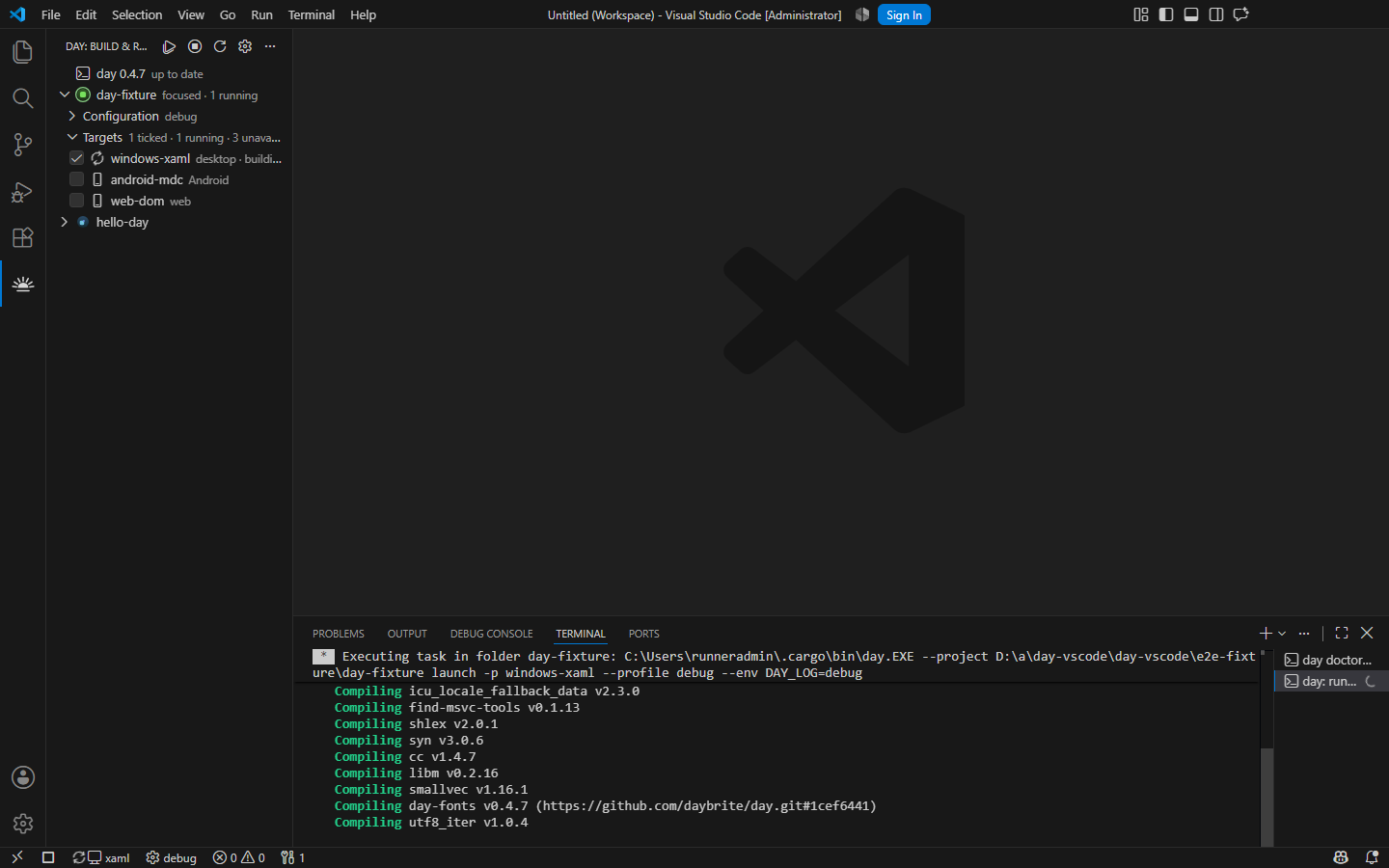Collapse the day-fixture tree node
Screen dimensions: 1389x868
[65, 95]
